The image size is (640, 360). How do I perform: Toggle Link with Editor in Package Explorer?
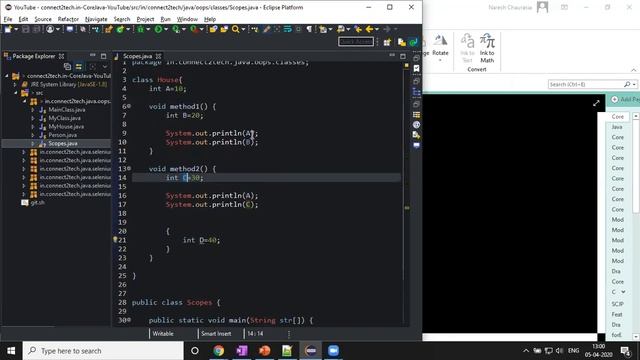click(79, 66)
